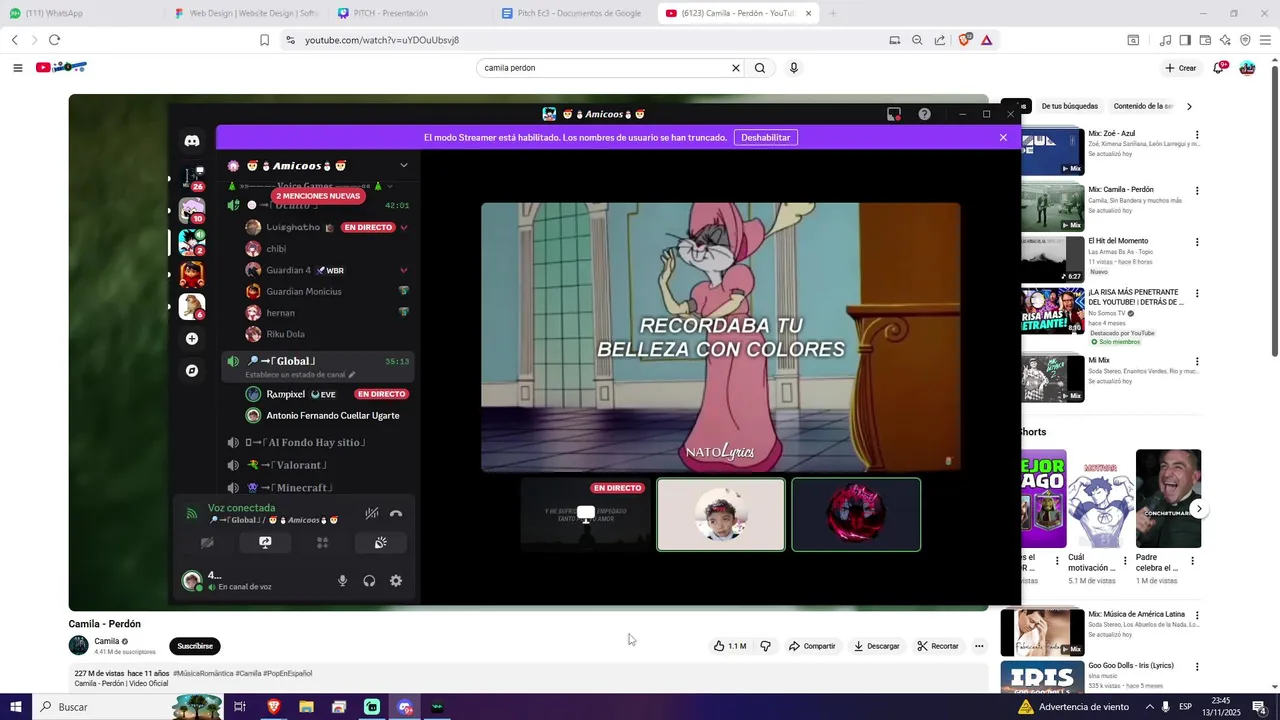Open Mix: Camila - Perdón thumbnail
Screen dimensions: 1280x720
click(x=1052, y=207)
